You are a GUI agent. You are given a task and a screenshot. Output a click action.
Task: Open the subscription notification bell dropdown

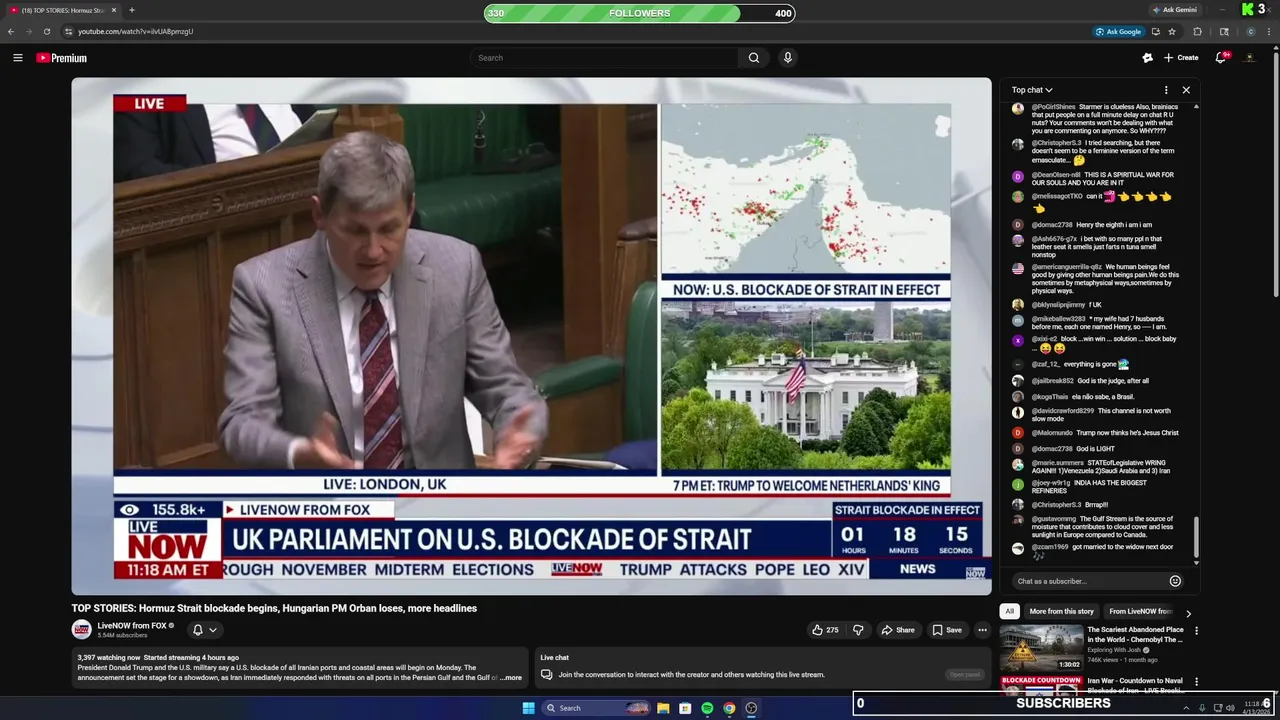coord(204,630)
